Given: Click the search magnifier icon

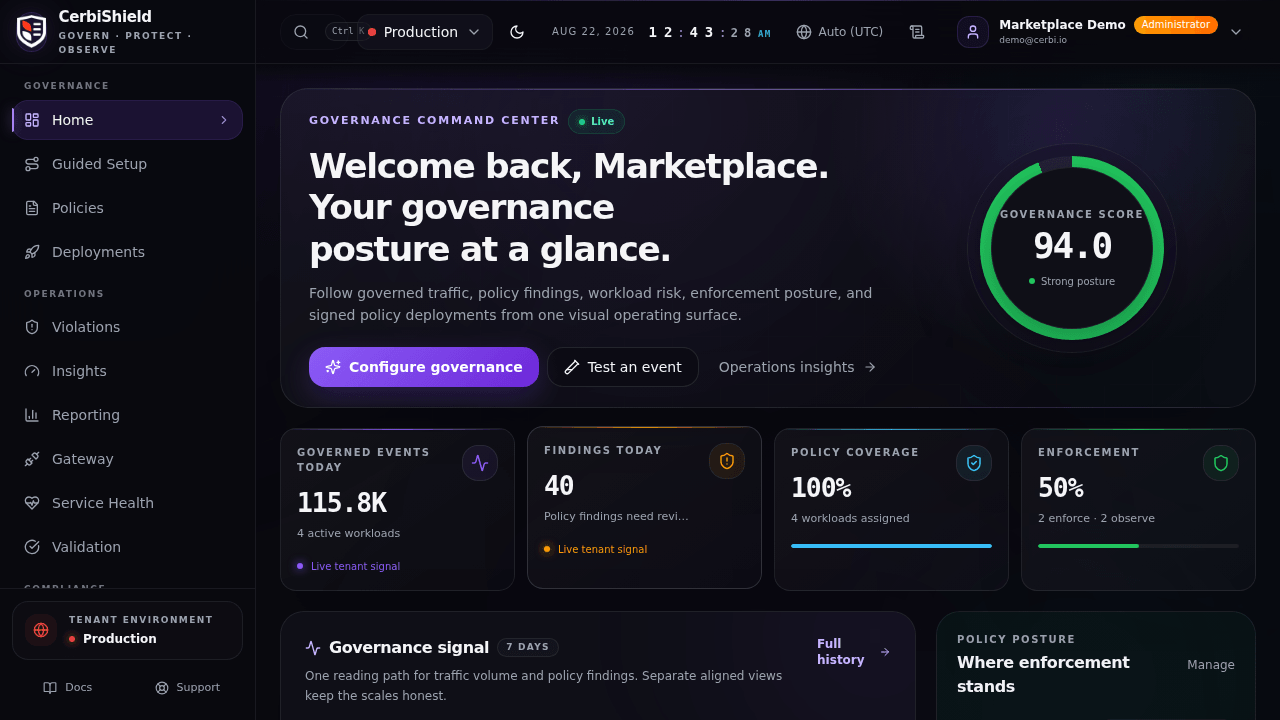Looking at the screenshot, I should (301, 32).
